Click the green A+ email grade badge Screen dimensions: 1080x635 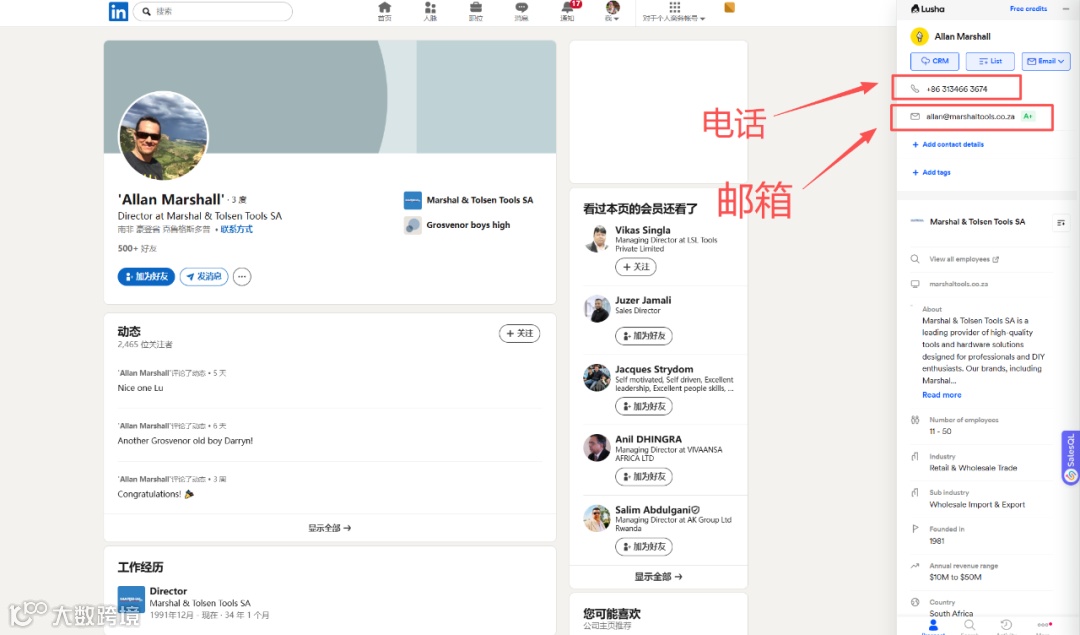[x=1028, y=116]
